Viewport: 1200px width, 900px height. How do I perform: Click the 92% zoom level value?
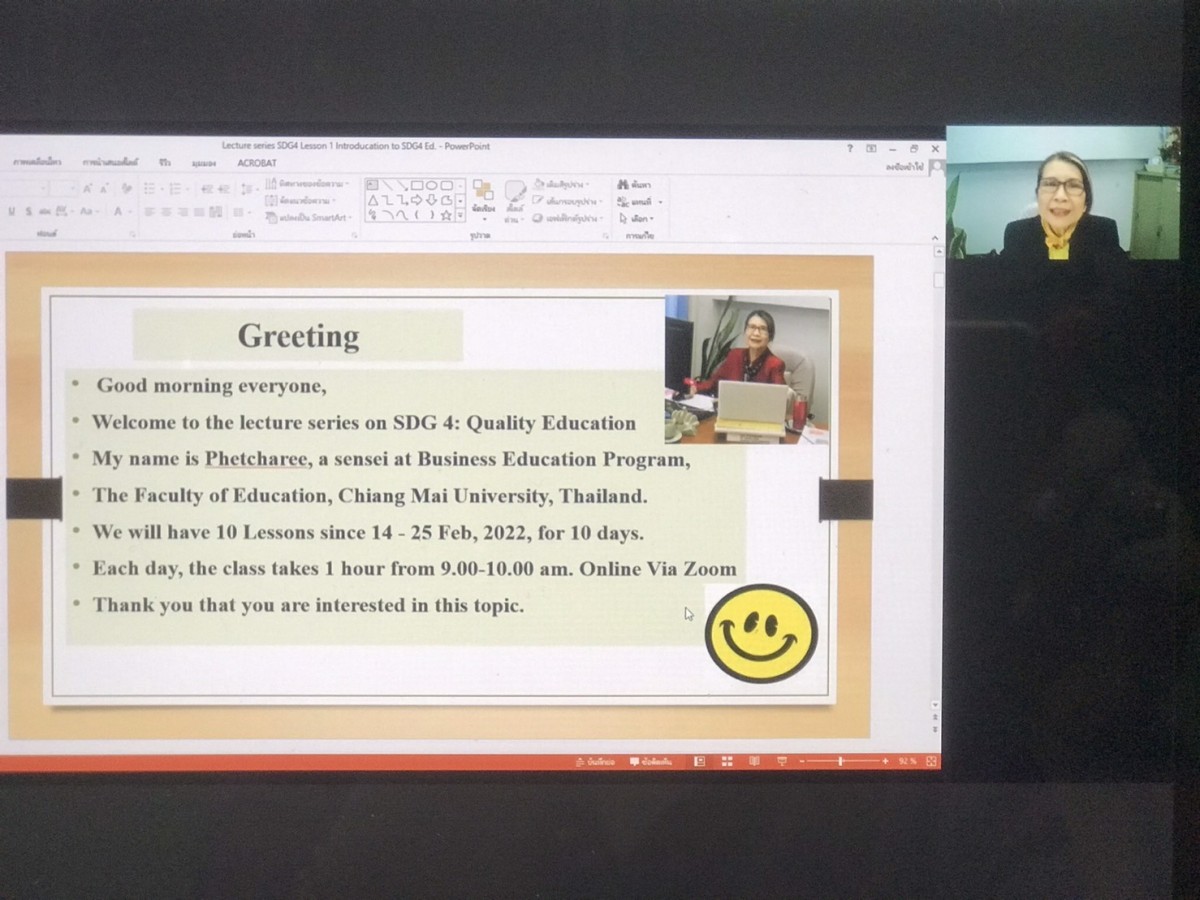(x=907, y=761)
